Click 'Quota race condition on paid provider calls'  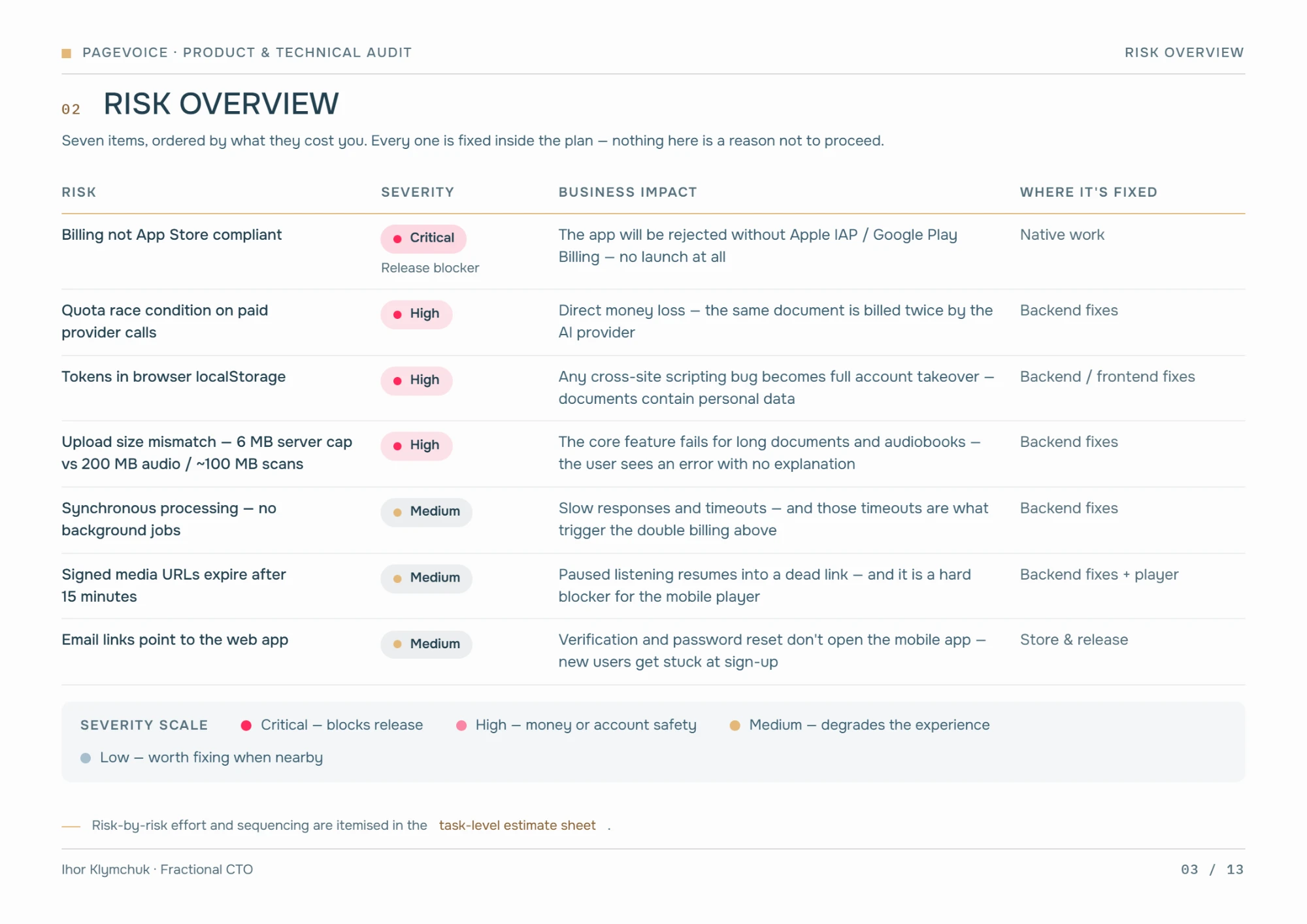(165, 322)
